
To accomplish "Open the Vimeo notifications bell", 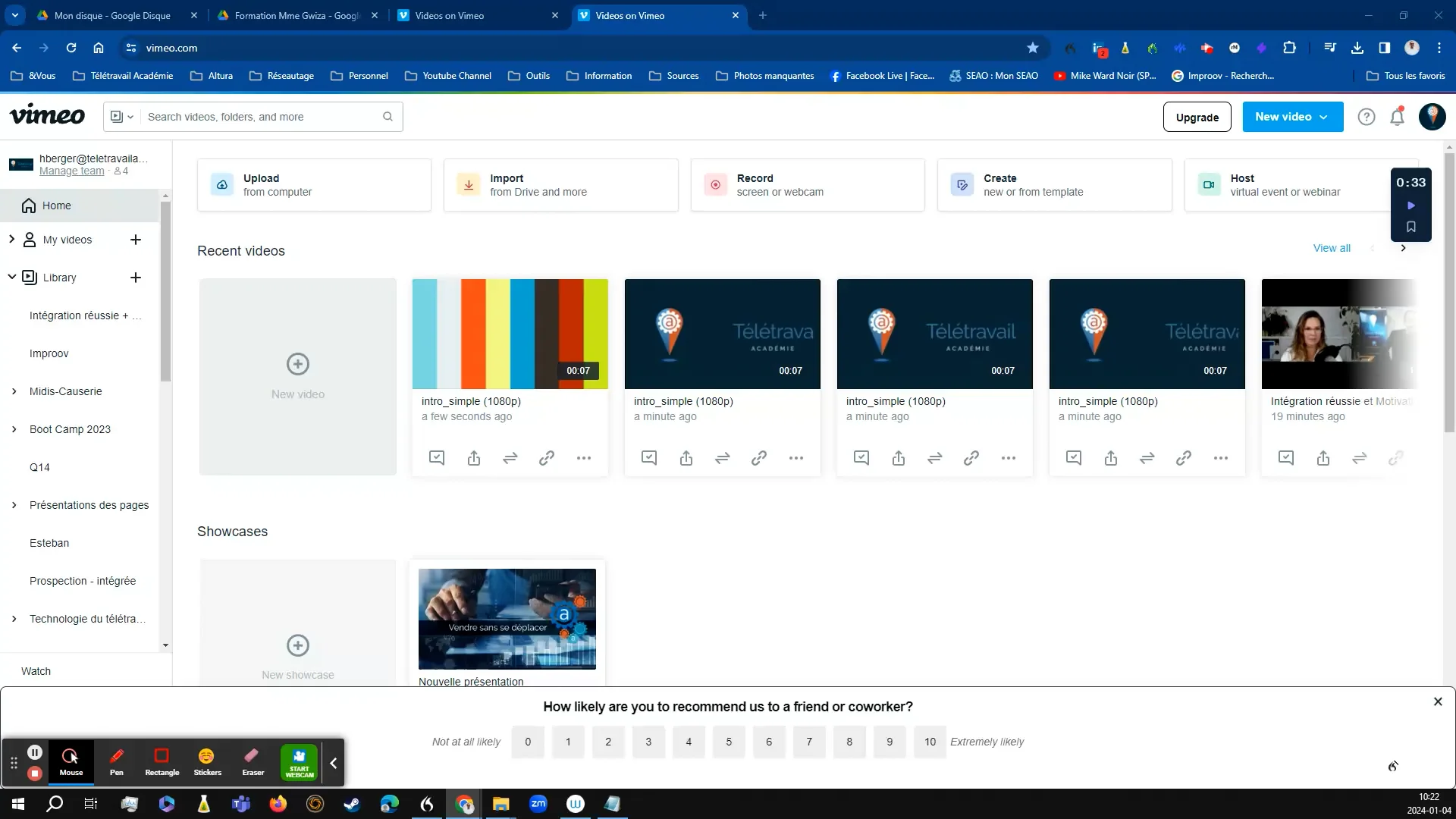I will (x=1397, y=117).
